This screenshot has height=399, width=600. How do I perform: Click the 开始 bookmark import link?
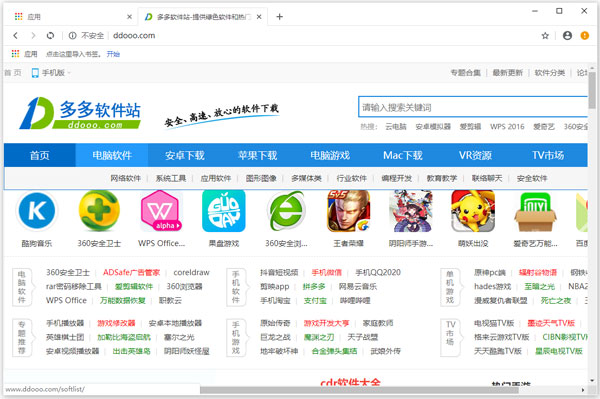113,54
